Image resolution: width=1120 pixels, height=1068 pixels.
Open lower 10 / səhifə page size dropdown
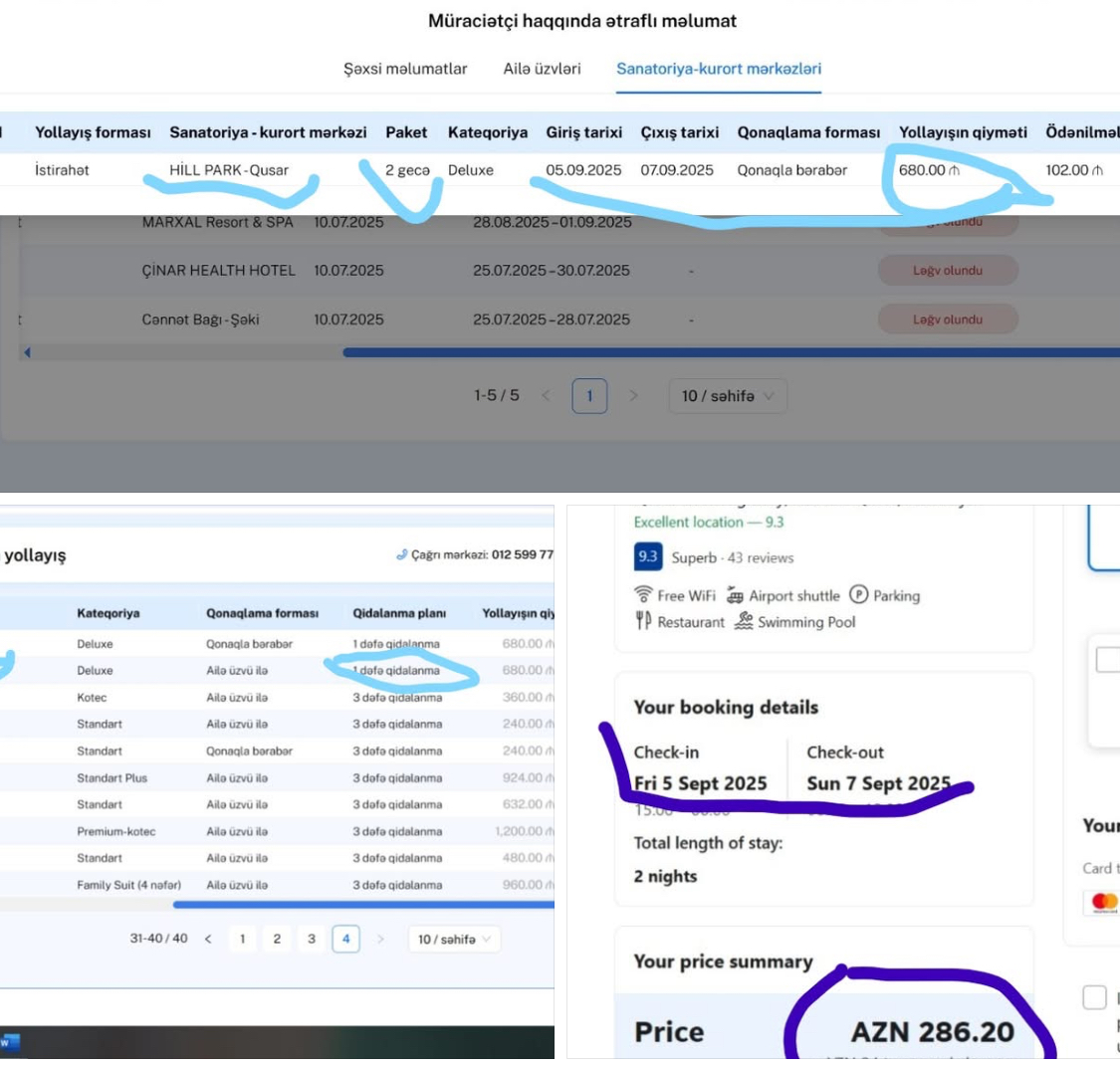(454, 940)
